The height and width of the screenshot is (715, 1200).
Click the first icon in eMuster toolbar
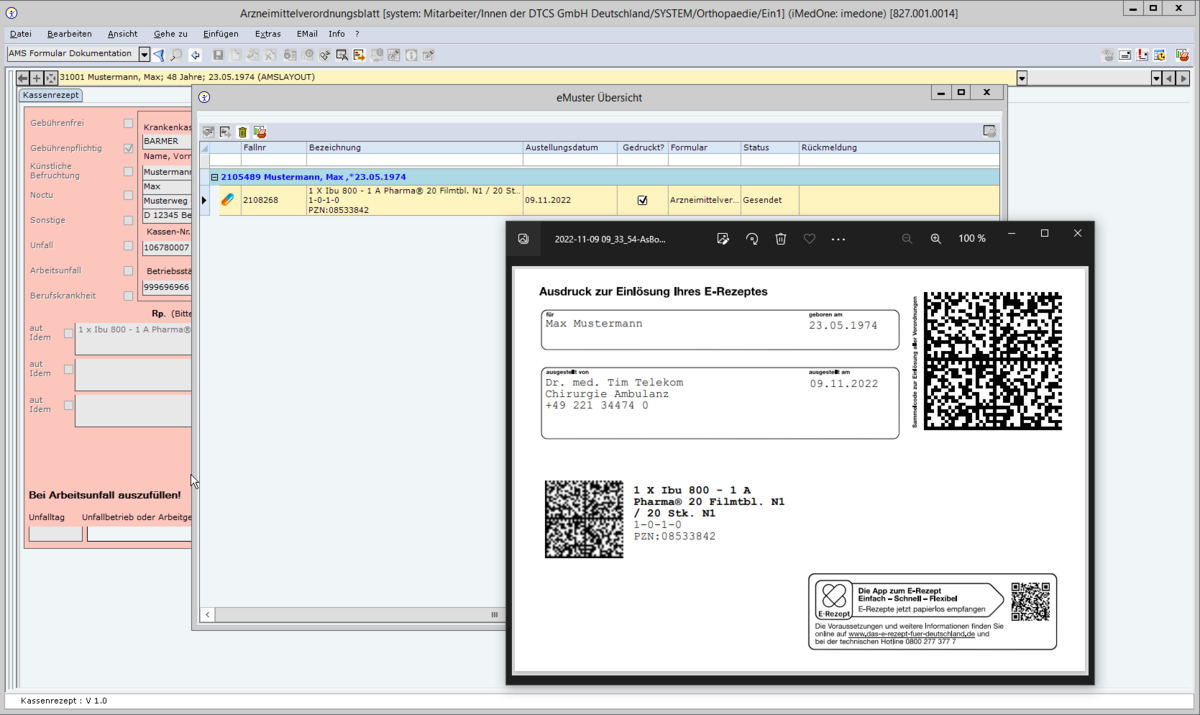pyautogui.click(x=209, y=132)
